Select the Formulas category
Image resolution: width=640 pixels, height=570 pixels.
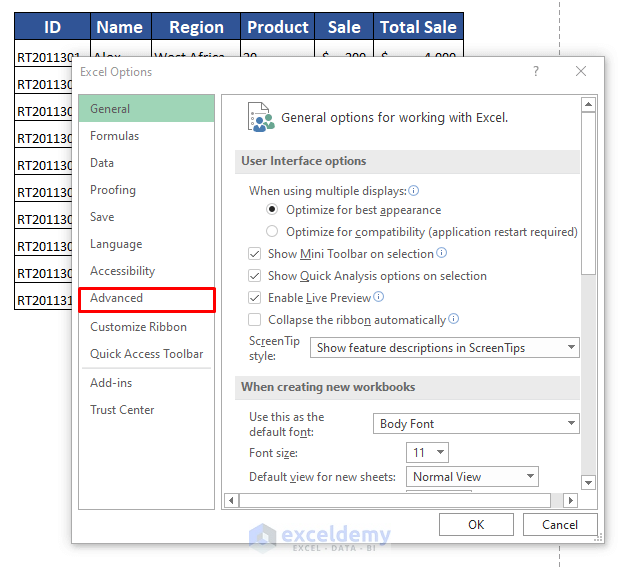(147, 136)
